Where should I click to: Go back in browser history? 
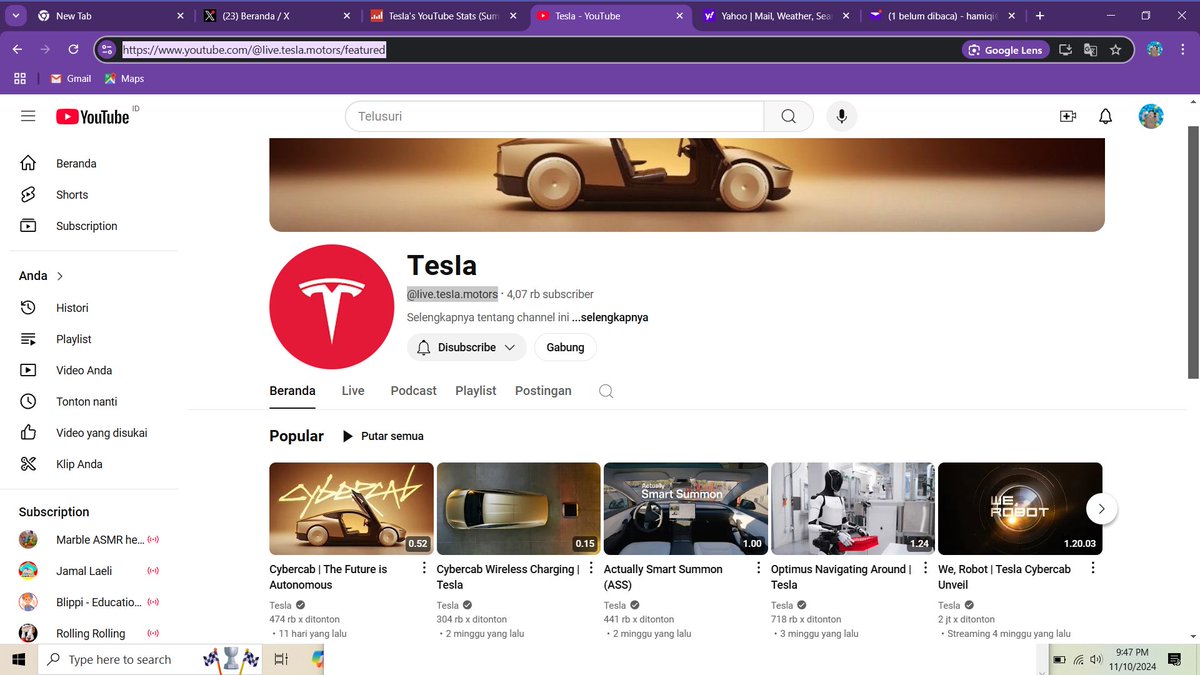pos(18,49)
